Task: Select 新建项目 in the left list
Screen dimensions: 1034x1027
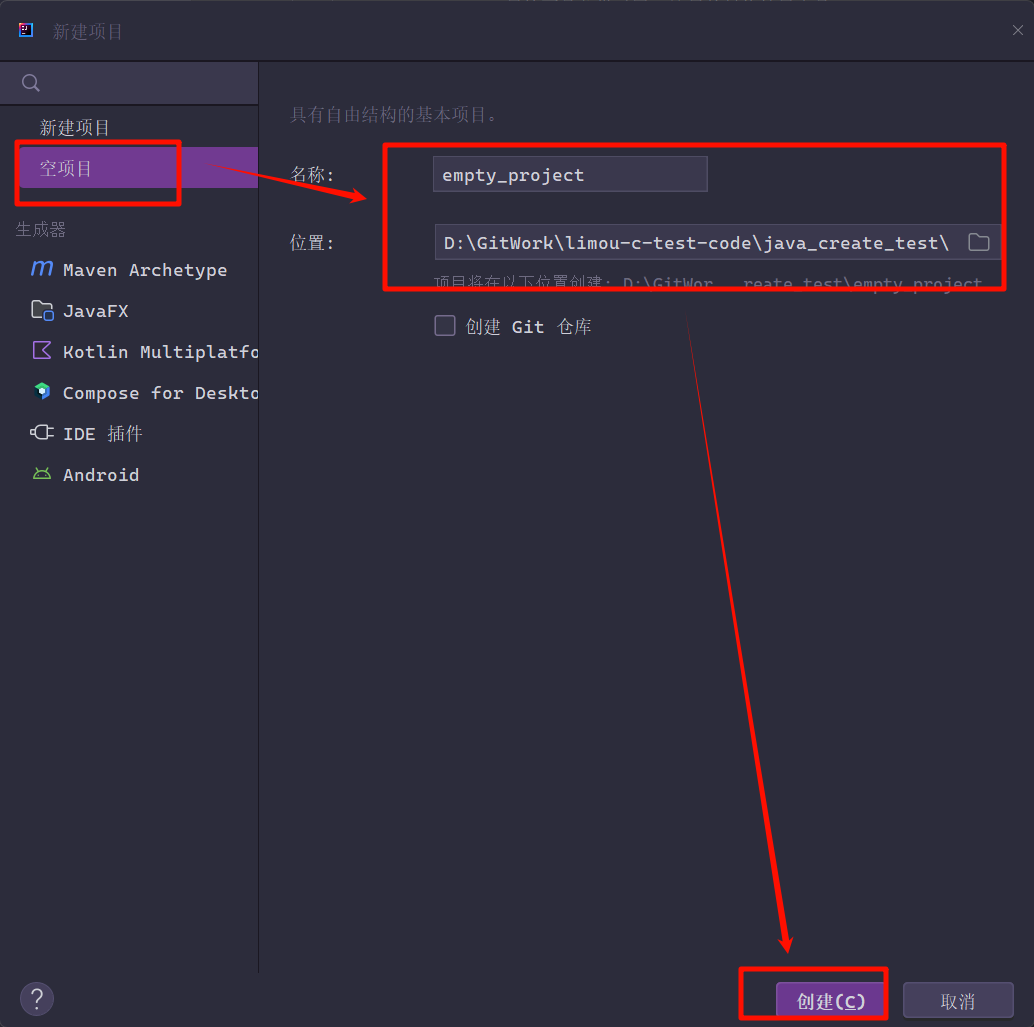Action: click(x=75, y=128)
